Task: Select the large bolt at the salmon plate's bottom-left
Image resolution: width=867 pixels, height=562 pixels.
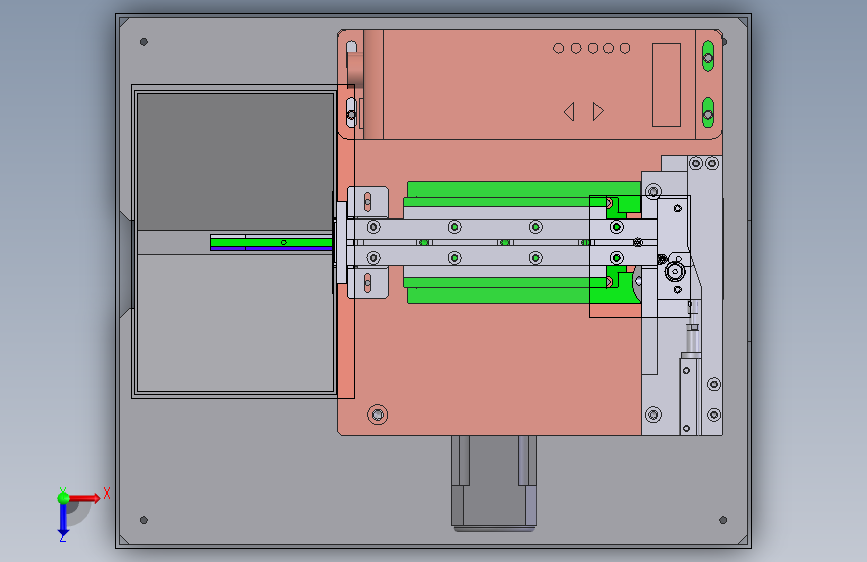Action: pos(378,414)
